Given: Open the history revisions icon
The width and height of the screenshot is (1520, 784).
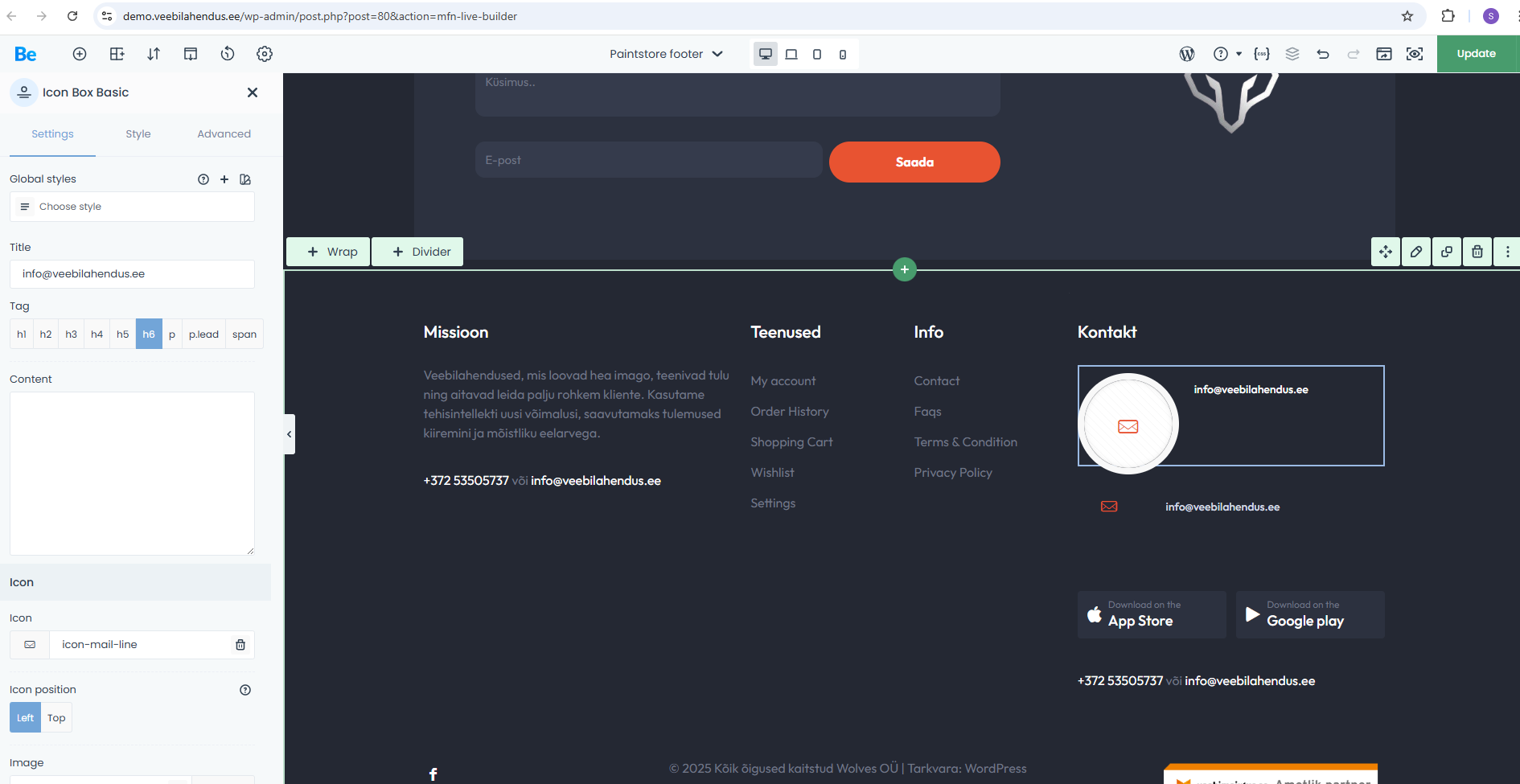Looking at the screenshot, I should (x=228, y=54).
